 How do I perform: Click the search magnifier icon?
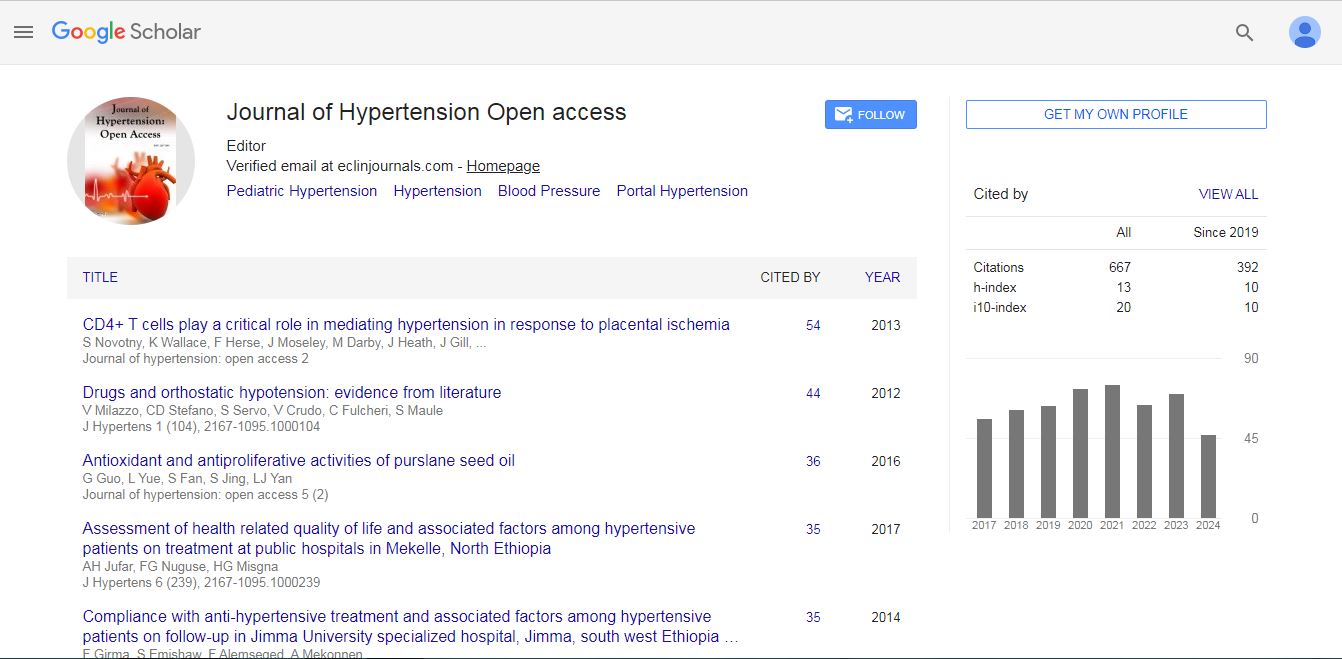click(1244, 33)
